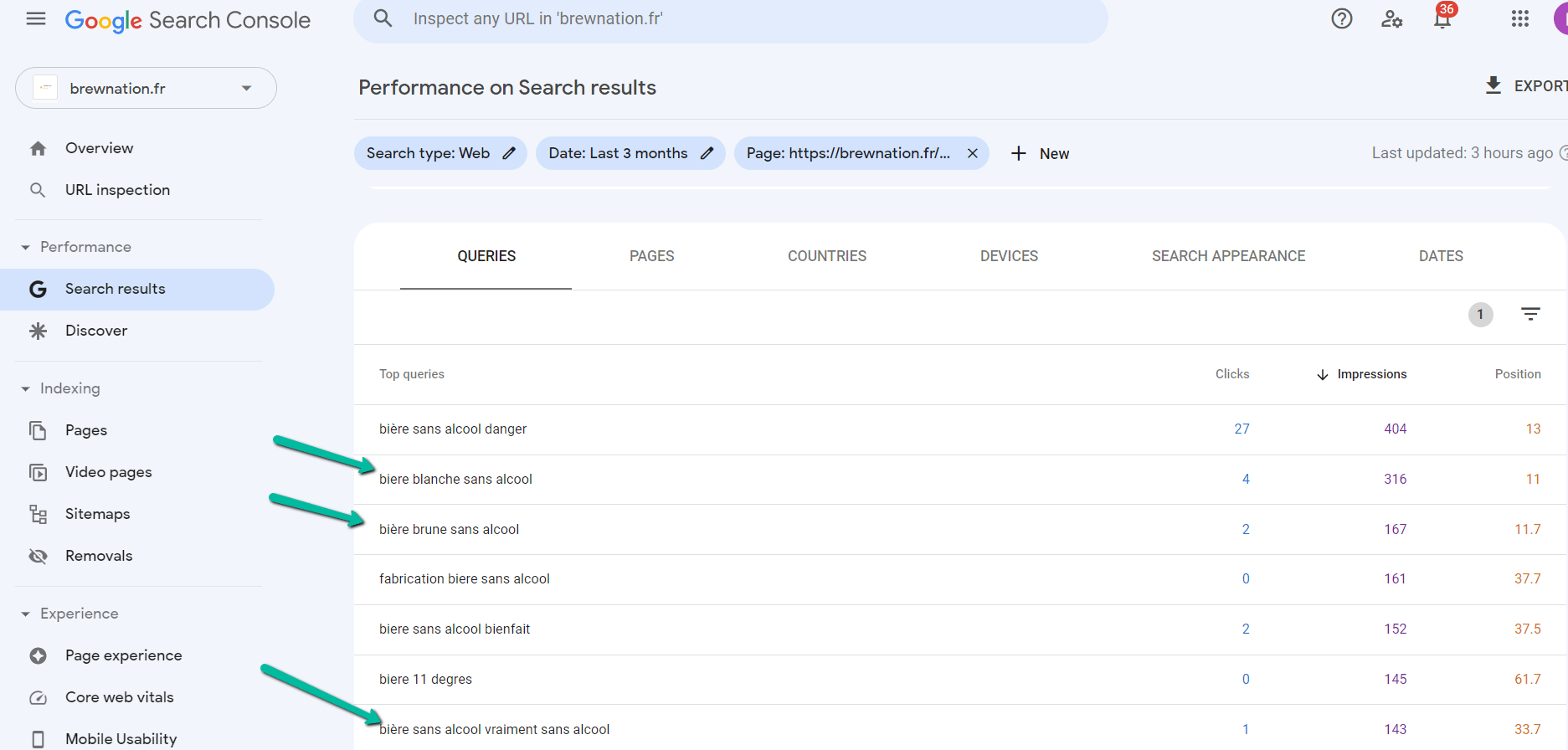Screen dimensions: 1568x750
Task: Click the Video pages icon
Action: point(38,472)
